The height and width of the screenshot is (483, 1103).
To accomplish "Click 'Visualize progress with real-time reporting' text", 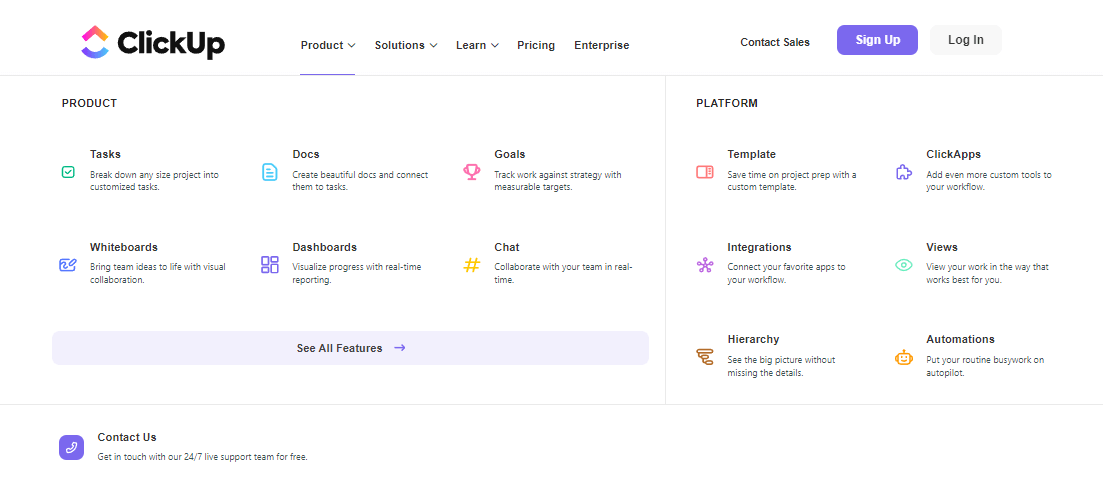I will [x=357, y=273].
